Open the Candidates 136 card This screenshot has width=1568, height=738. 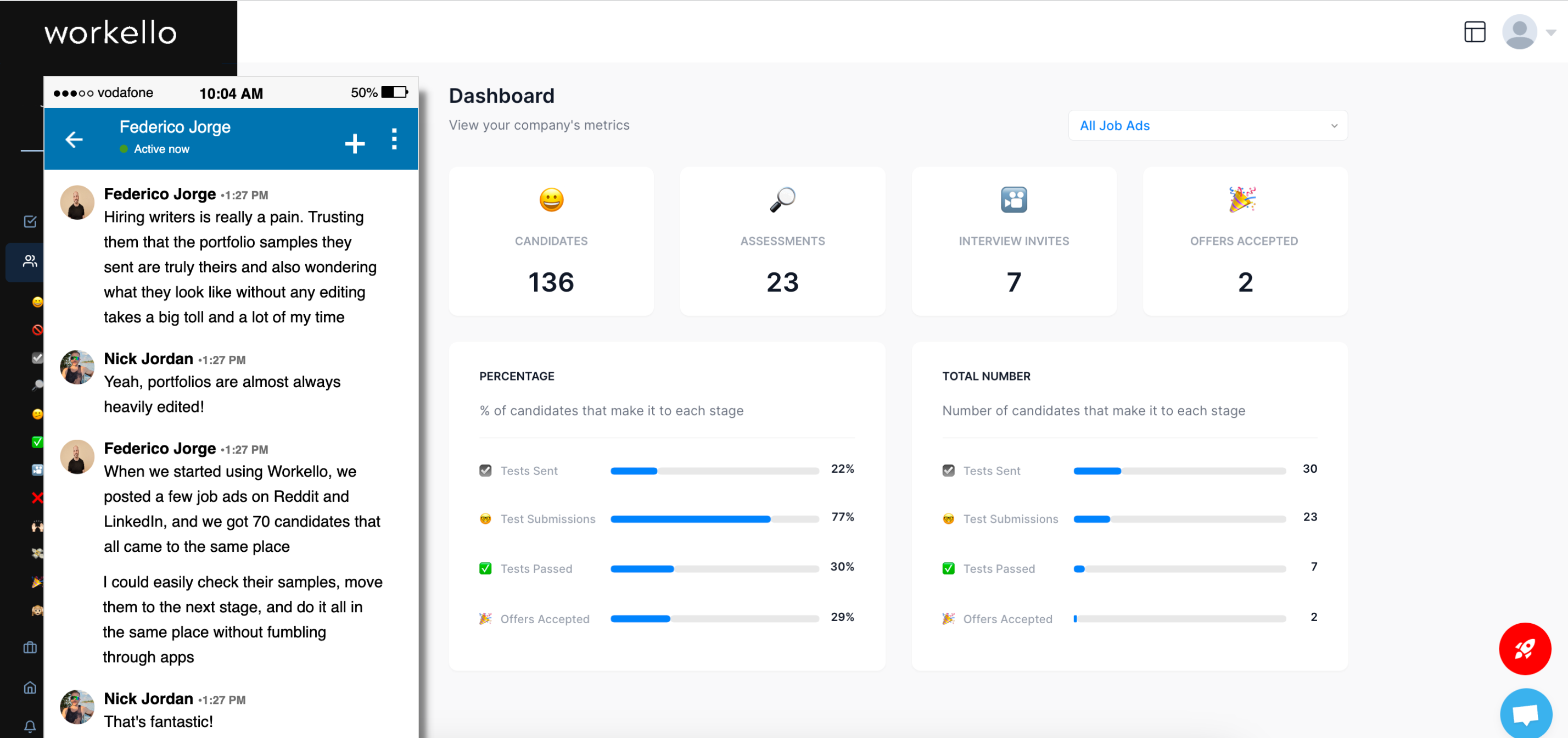pyautogui.click(x=551, y=241)
